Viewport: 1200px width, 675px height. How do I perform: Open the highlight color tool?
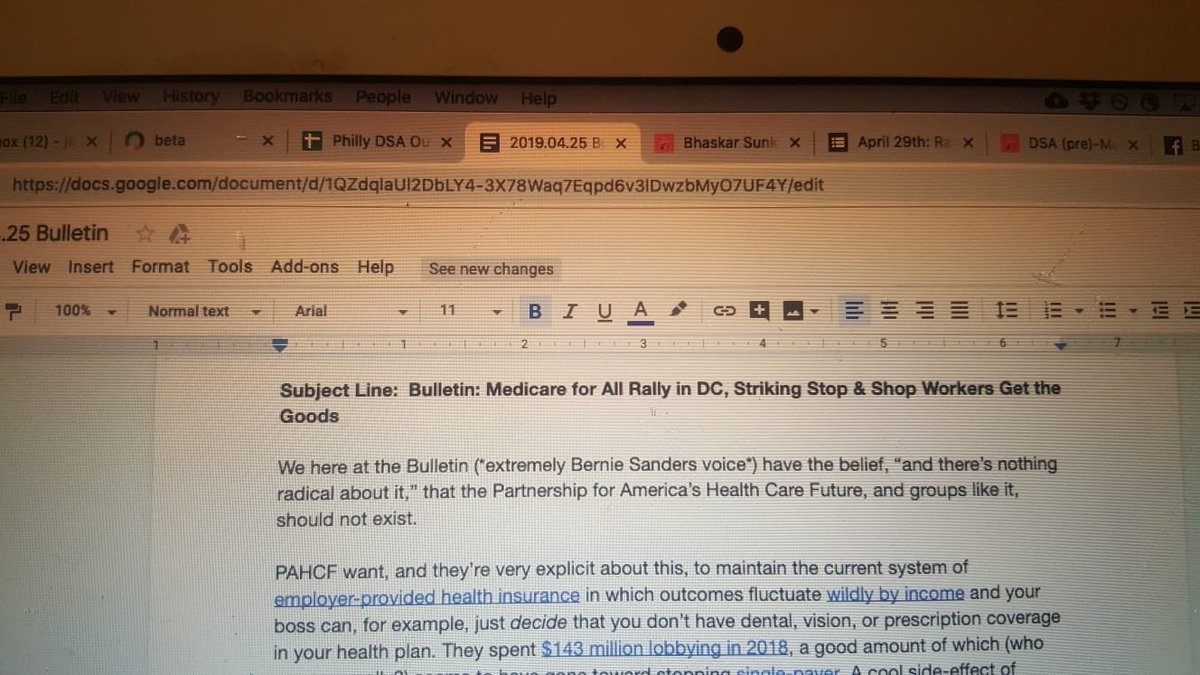(x=679, y=310)
